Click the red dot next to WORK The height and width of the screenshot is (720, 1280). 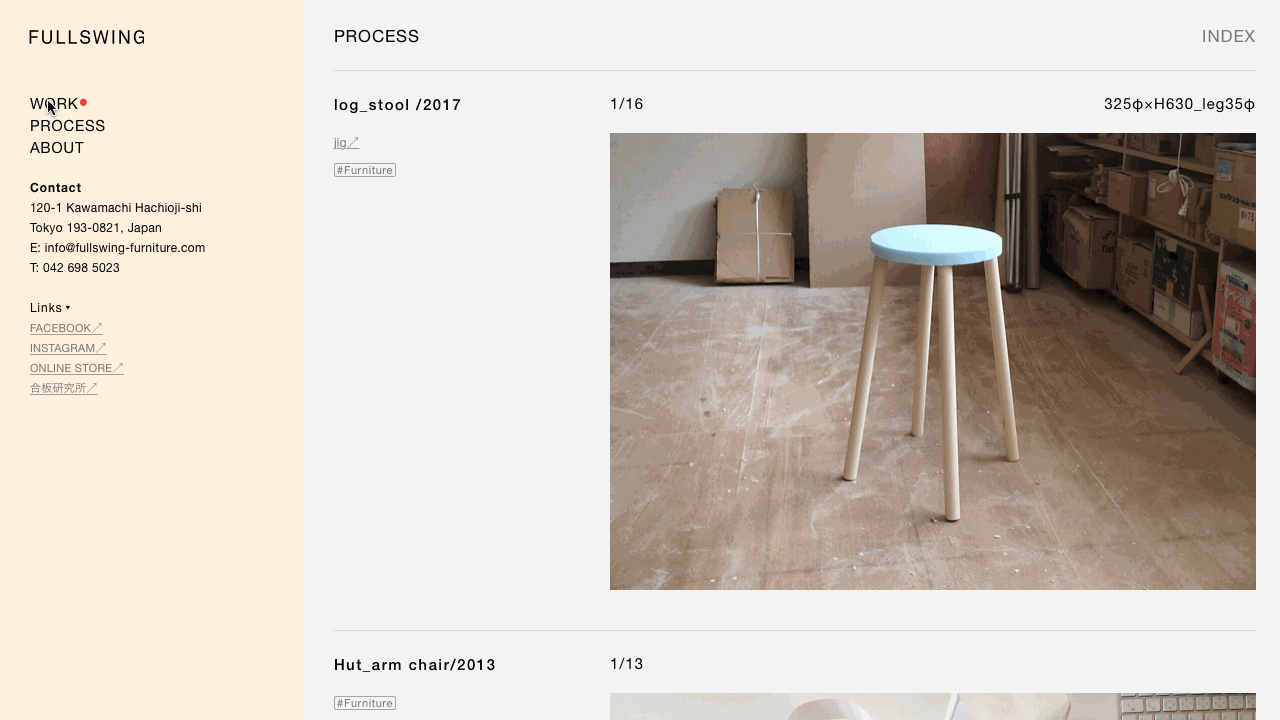pos(84,102)
